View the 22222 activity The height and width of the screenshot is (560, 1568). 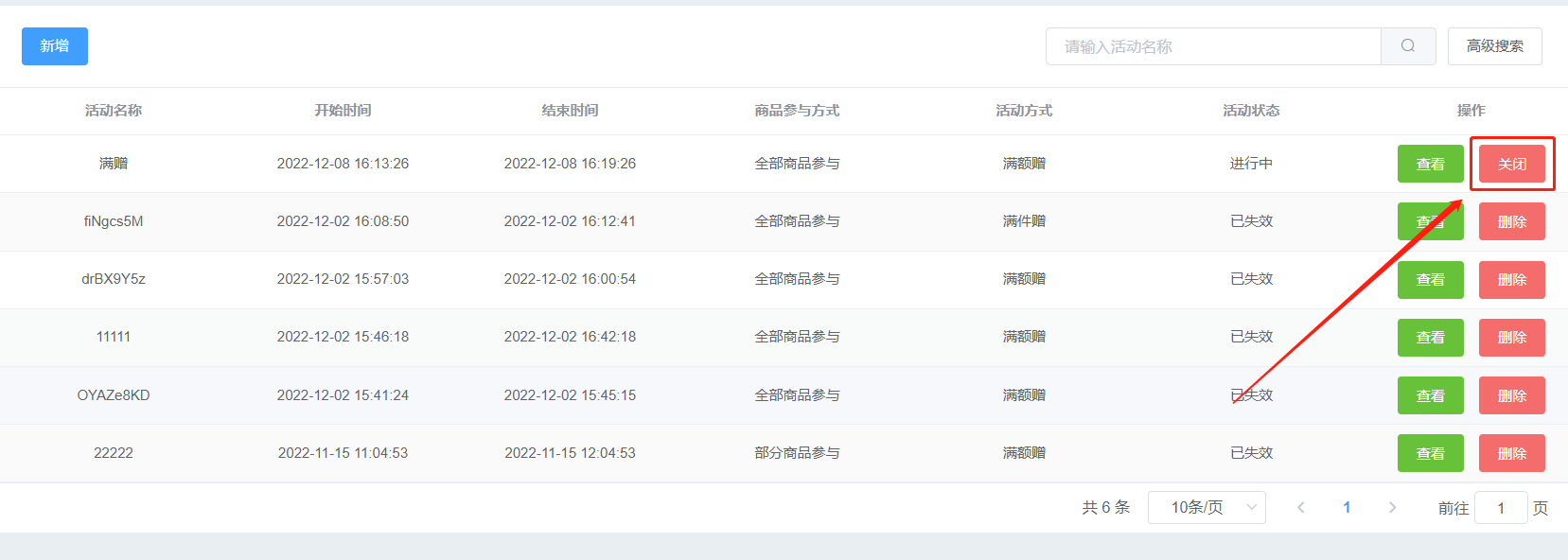[x=1431, y=453]
